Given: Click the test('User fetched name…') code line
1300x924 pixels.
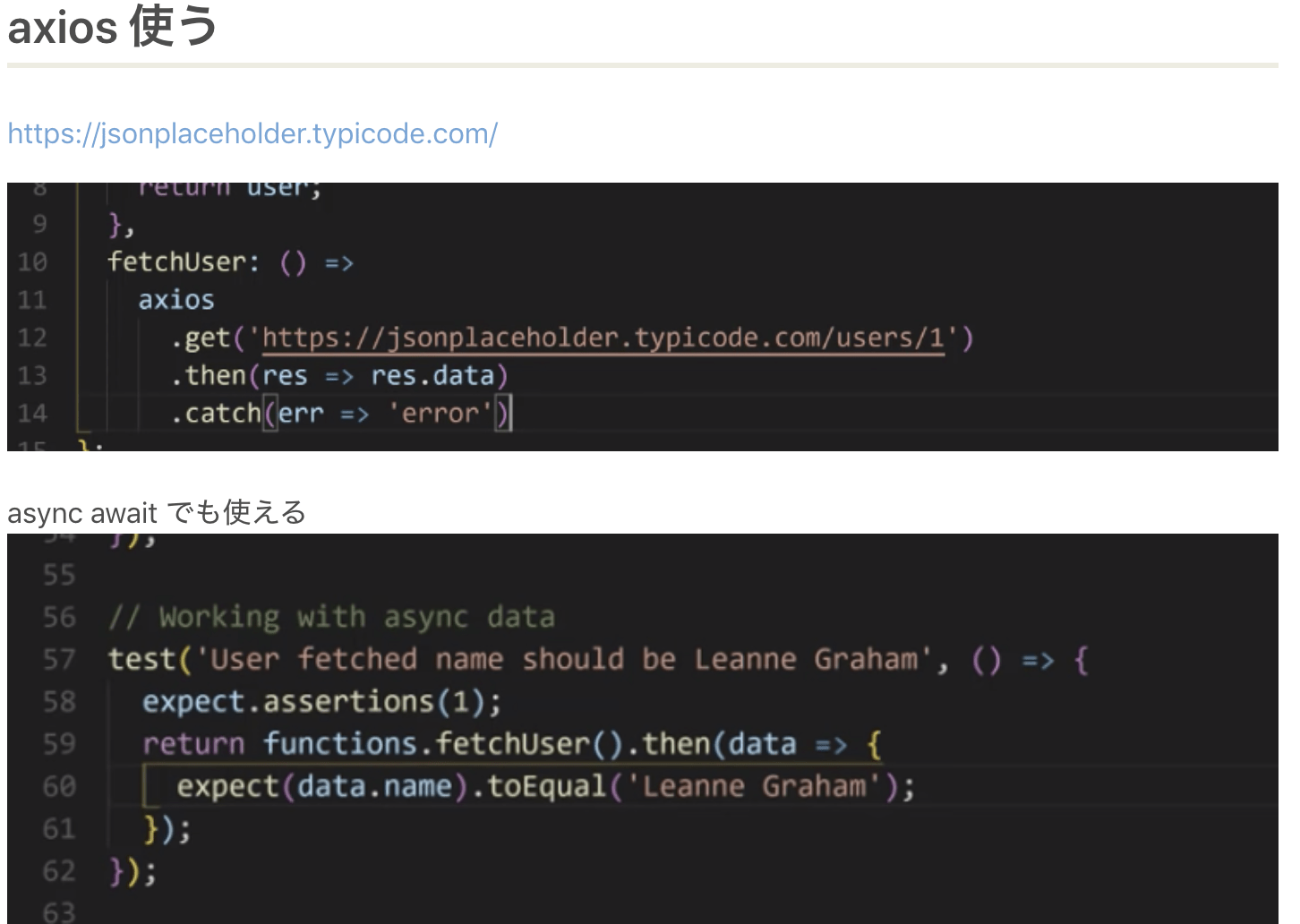Looking at the screenshot, I should pos(598,660).
